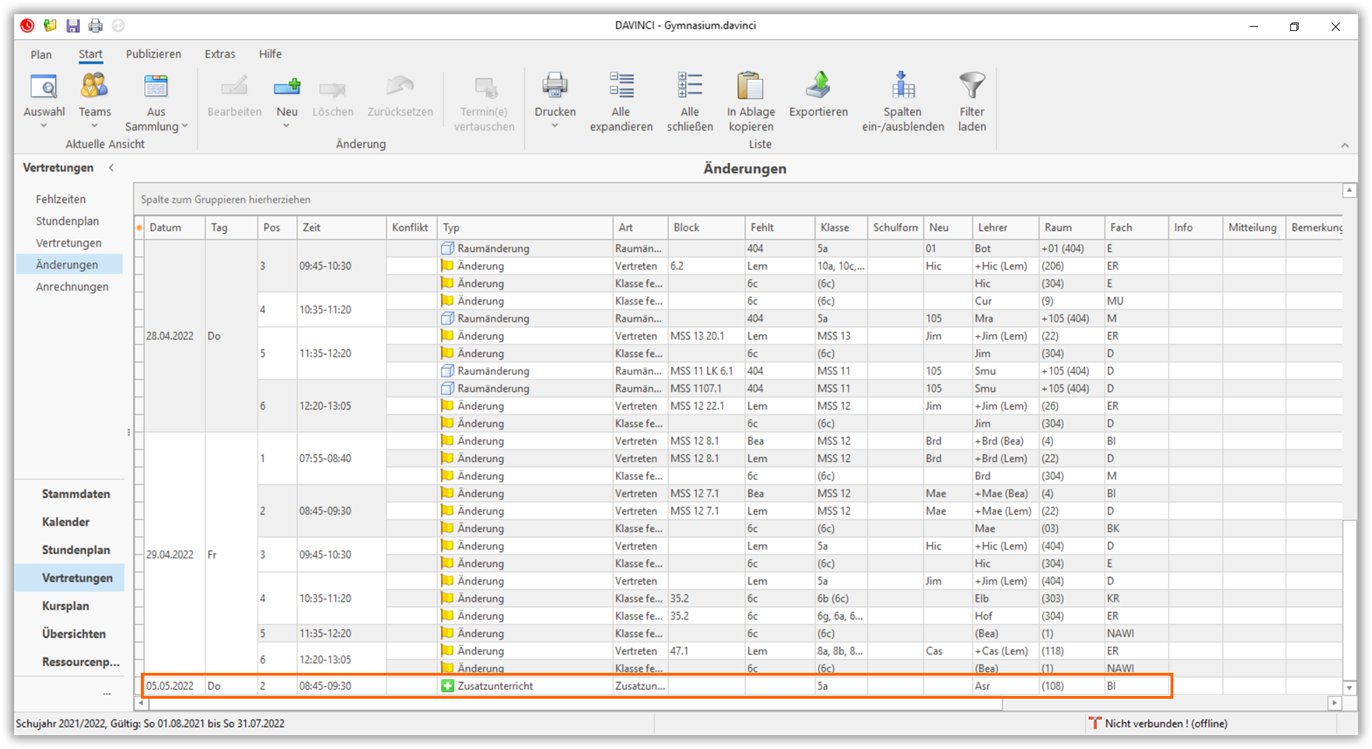Copy list with In Ablage kopieren
Viewport: 1372px width, 749px height.
point(750,86)
